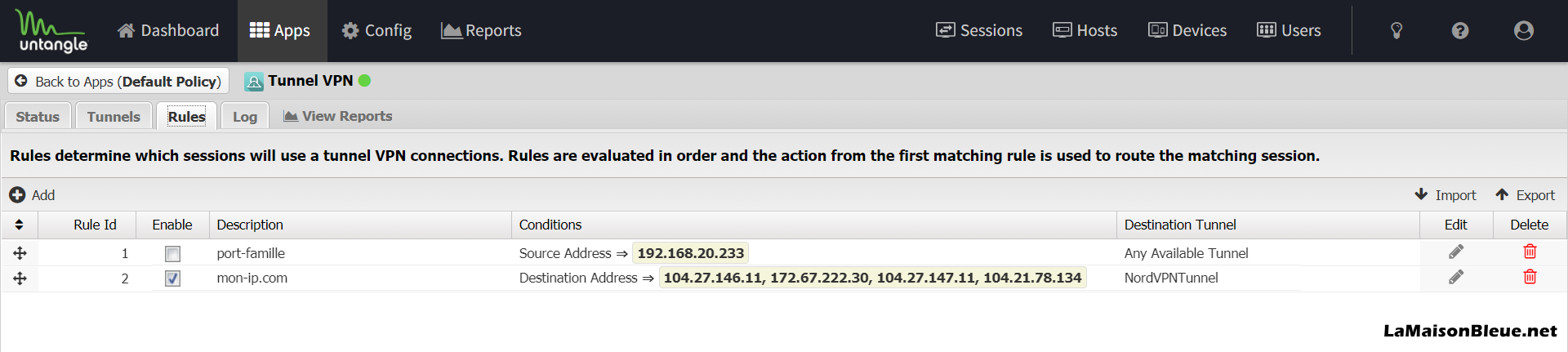Open edit pencil for the mon-ip.com rule

click(1456, 278)
